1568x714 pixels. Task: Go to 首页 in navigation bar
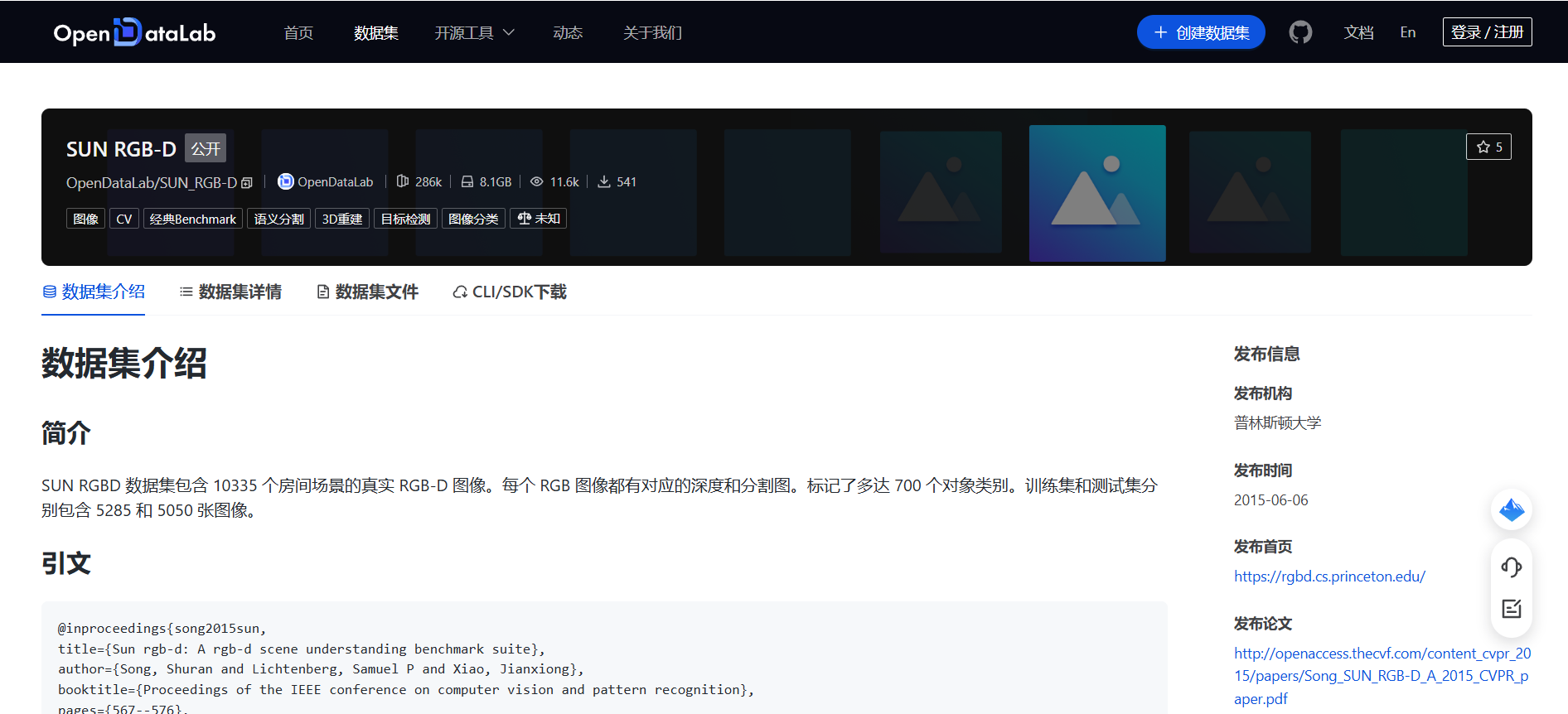[298, 32]
